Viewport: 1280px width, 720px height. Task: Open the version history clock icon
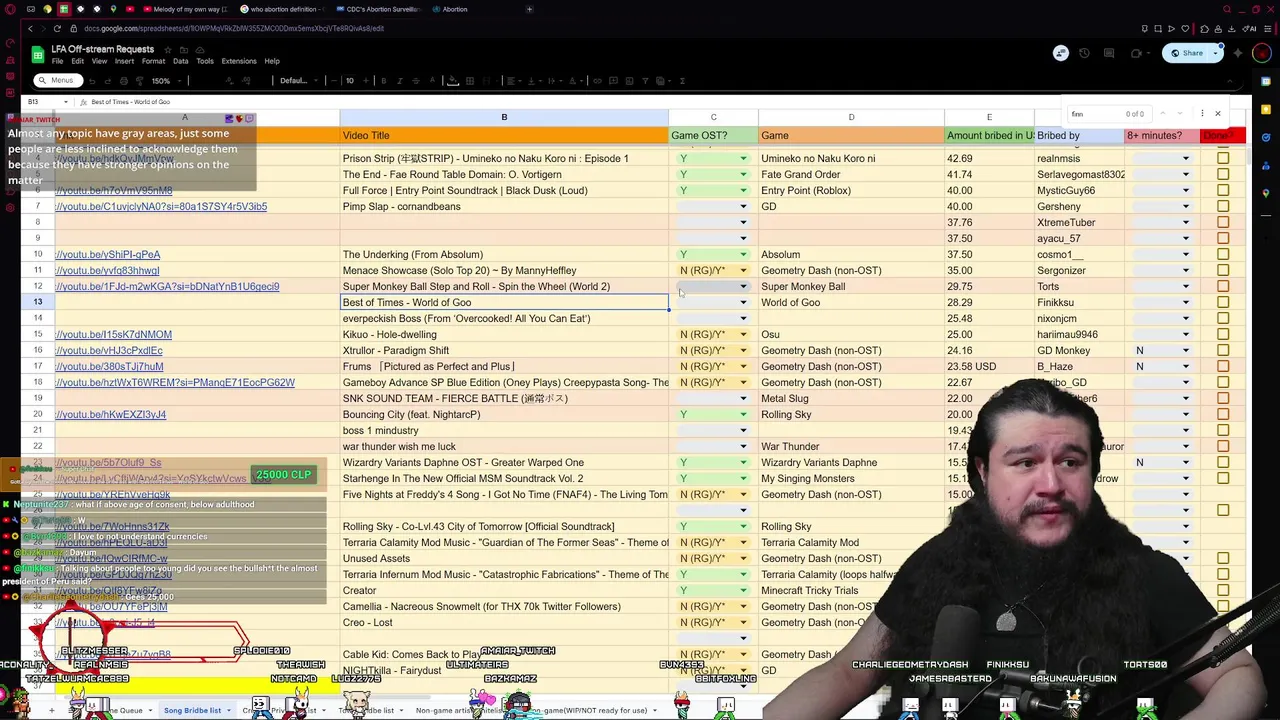tap(1084, 53)
